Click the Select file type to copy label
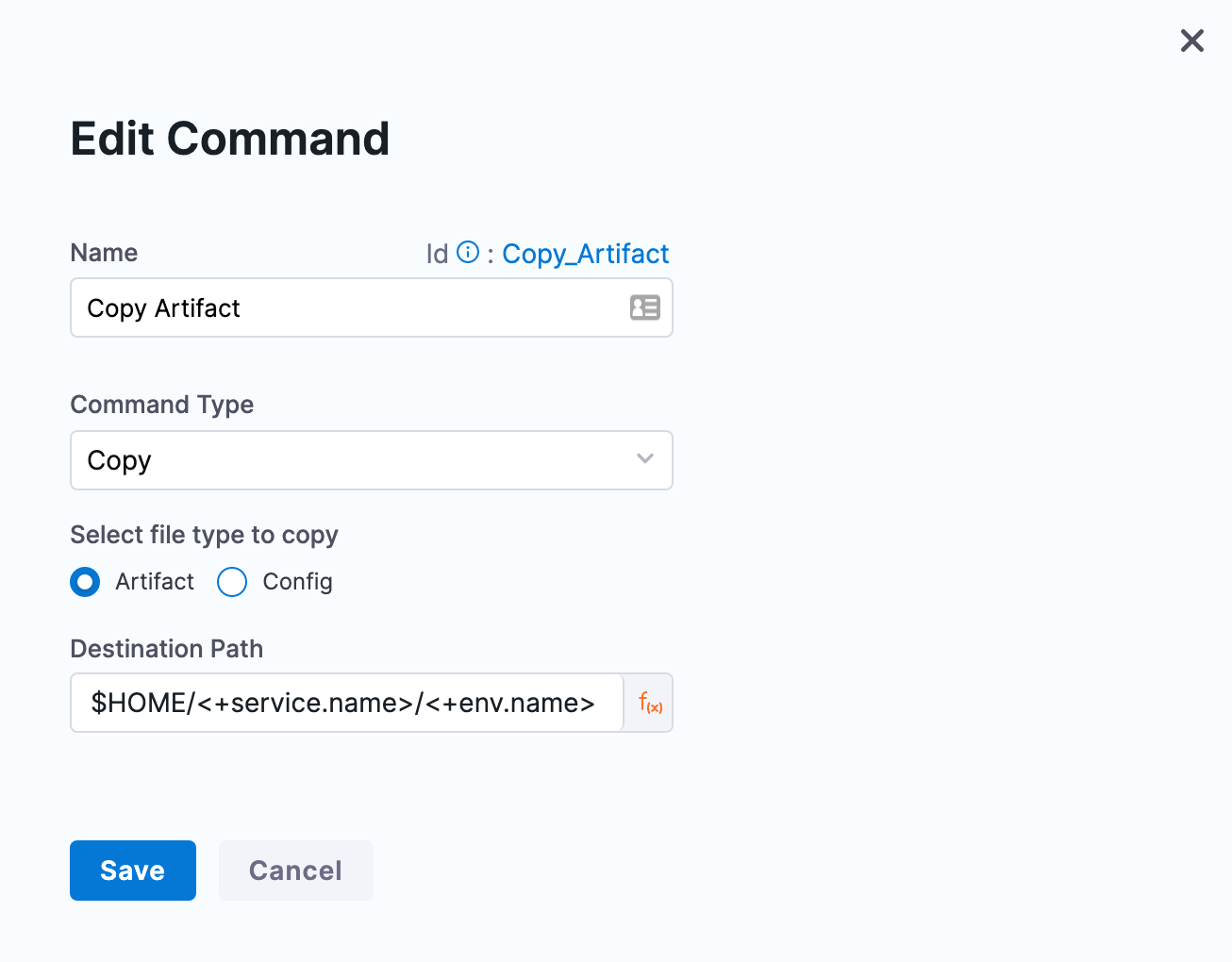1232x962 pixels. click(x=204, y=535)
